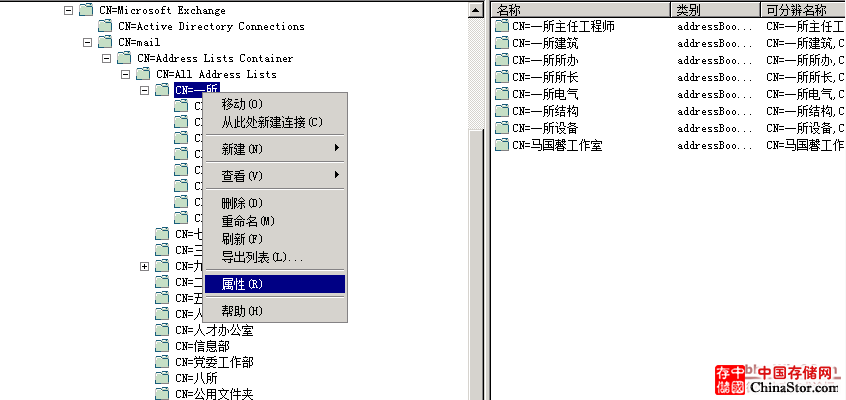Choose 移动(O) from context menu
Viewport: 846px width, 400px height.
(275, 104)
